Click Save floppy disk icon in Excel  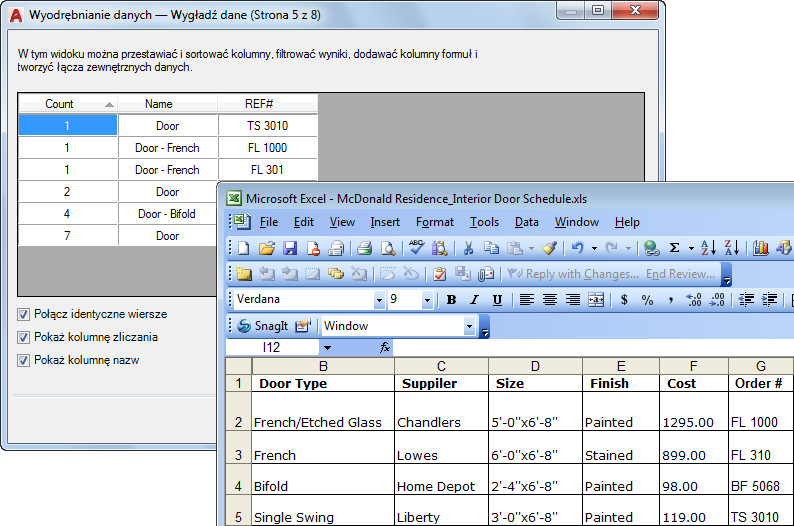point(290,248)
